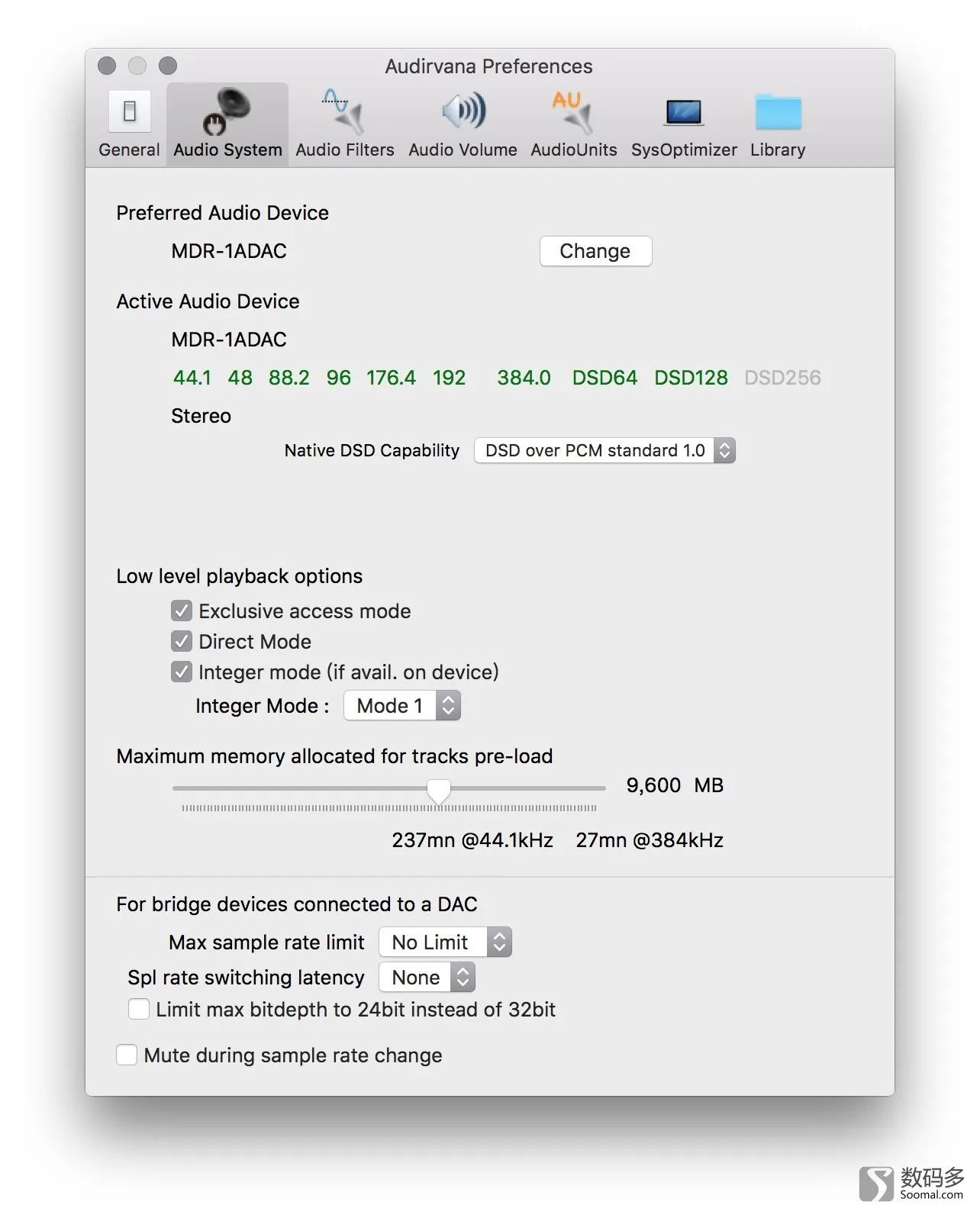Click the 27mn @384kHz duration text

[x=650, y=840]
